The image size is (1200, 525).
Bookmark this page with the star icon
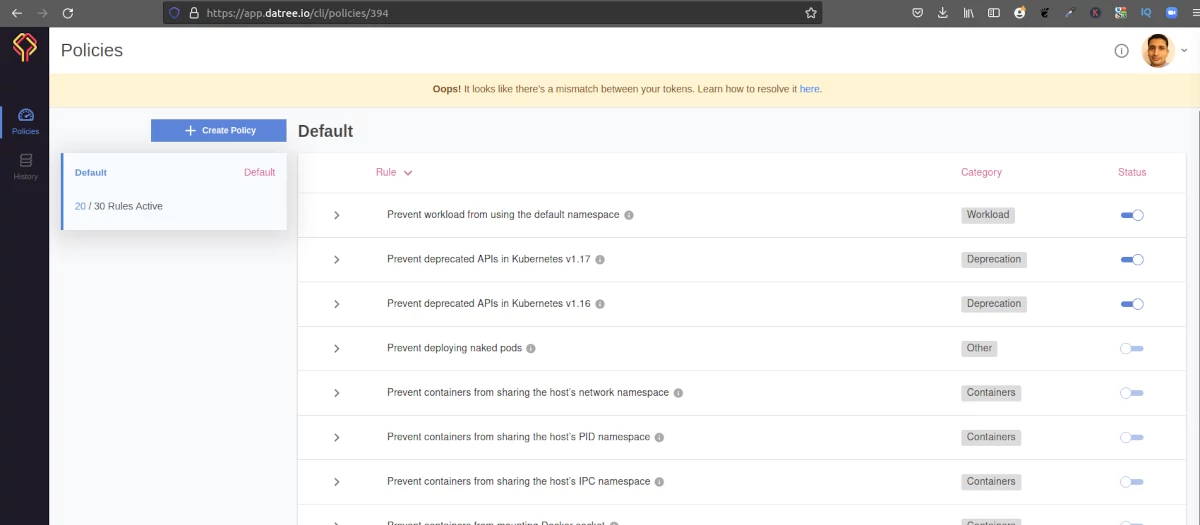[811, 13]
